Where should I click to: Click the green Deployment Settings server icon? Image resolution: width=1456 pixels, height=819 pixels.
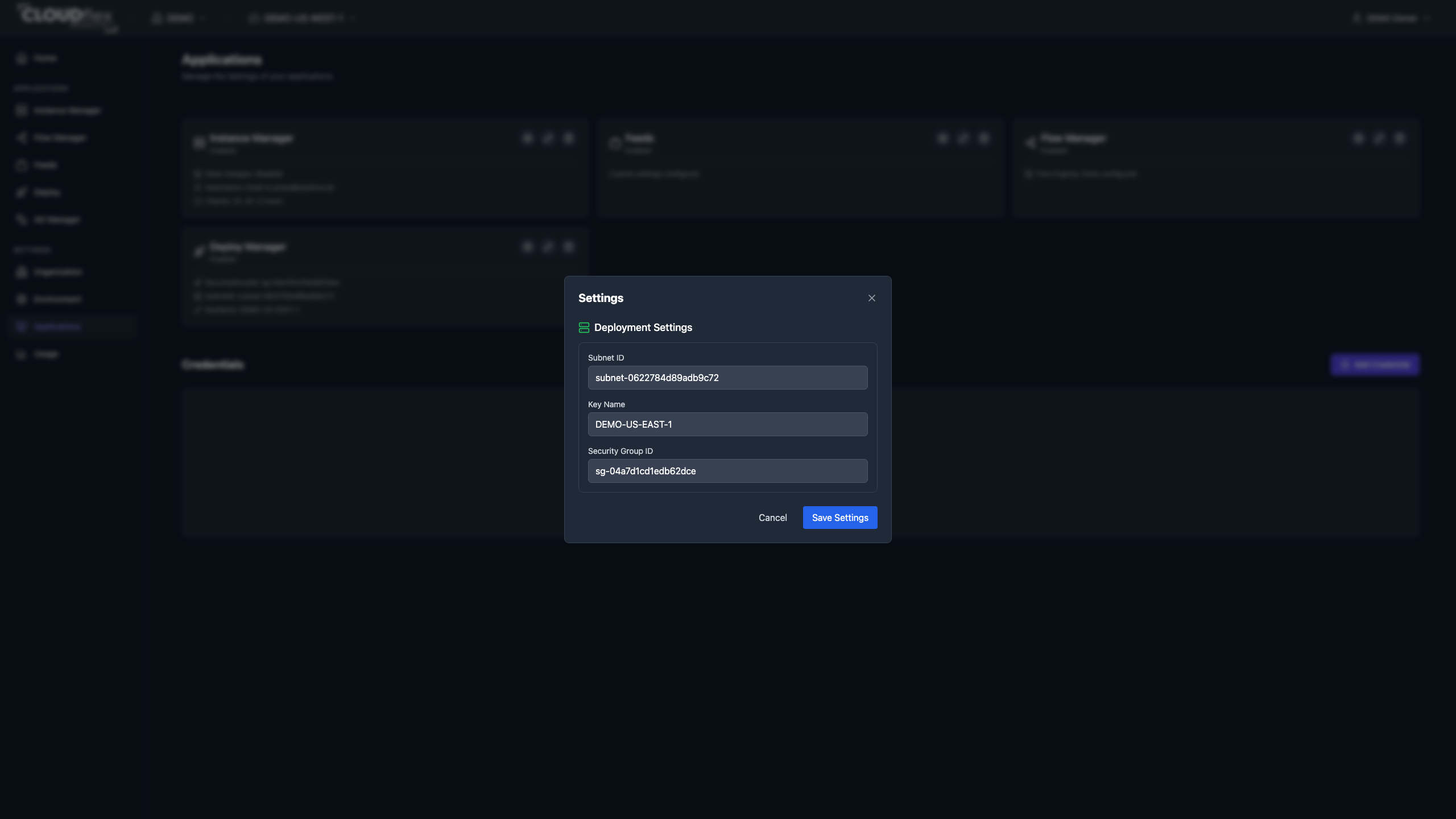[x=584, y=328]
